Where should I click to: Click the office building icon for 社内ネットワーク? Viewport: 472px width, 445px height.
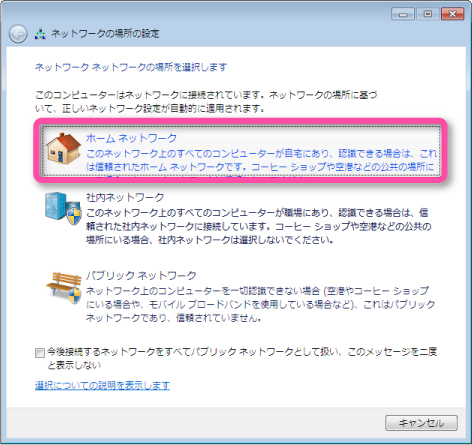[x=63, y=208]
